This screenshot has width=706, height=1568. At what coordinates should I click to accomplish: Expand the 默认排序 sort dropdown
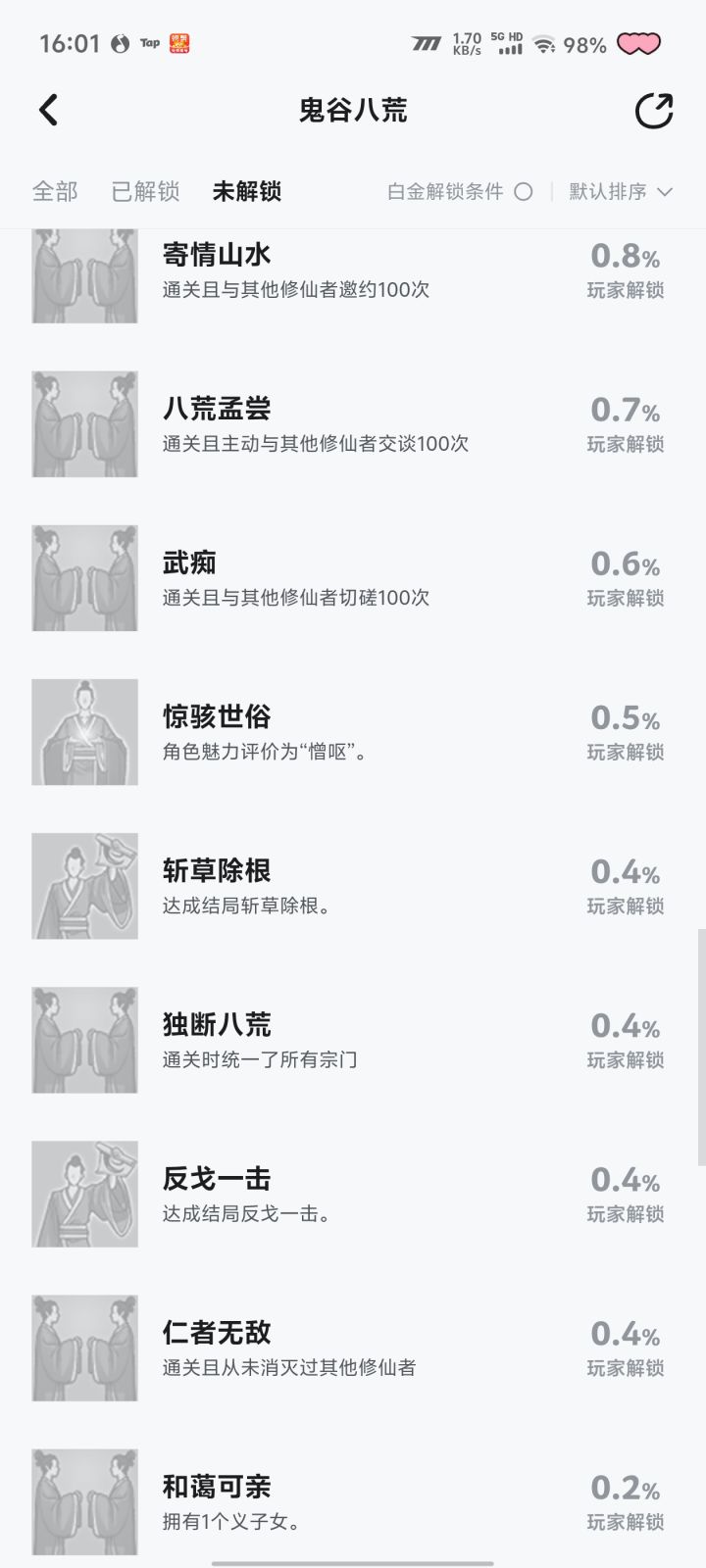pos(621,191)
